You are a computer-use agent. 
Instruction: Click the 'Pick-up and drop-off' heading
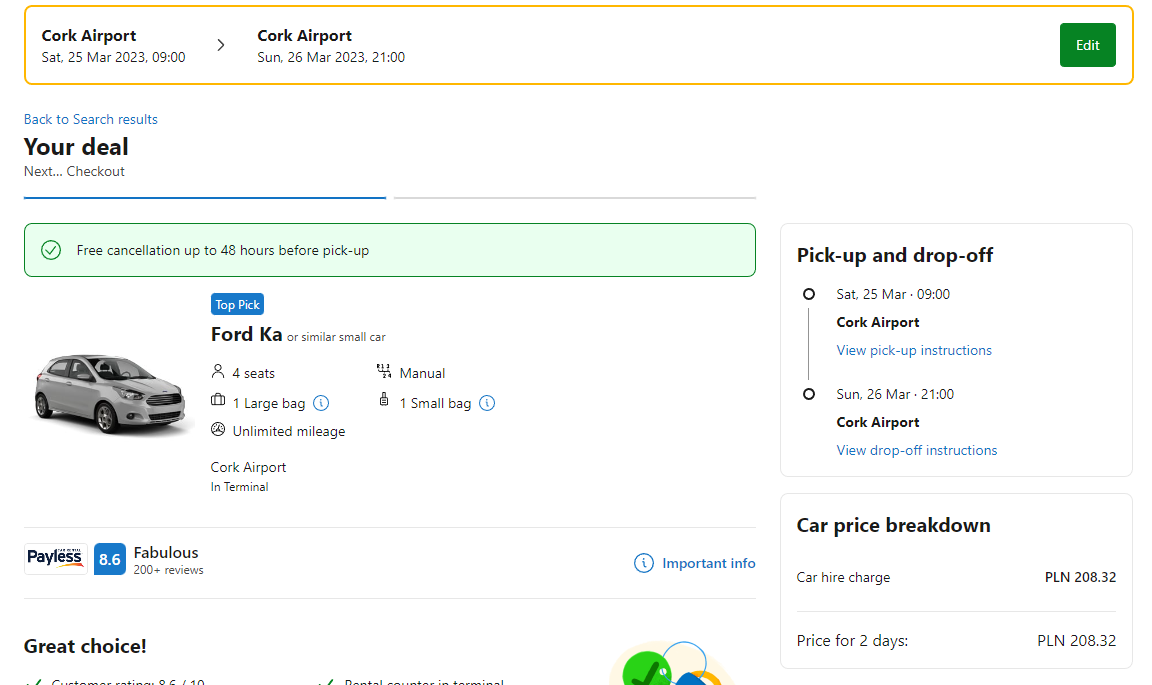(x=895, y=255)
